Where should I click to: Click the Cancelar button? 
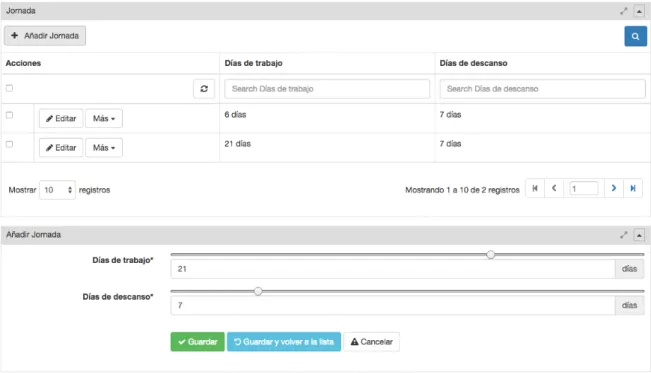[372, 342]
